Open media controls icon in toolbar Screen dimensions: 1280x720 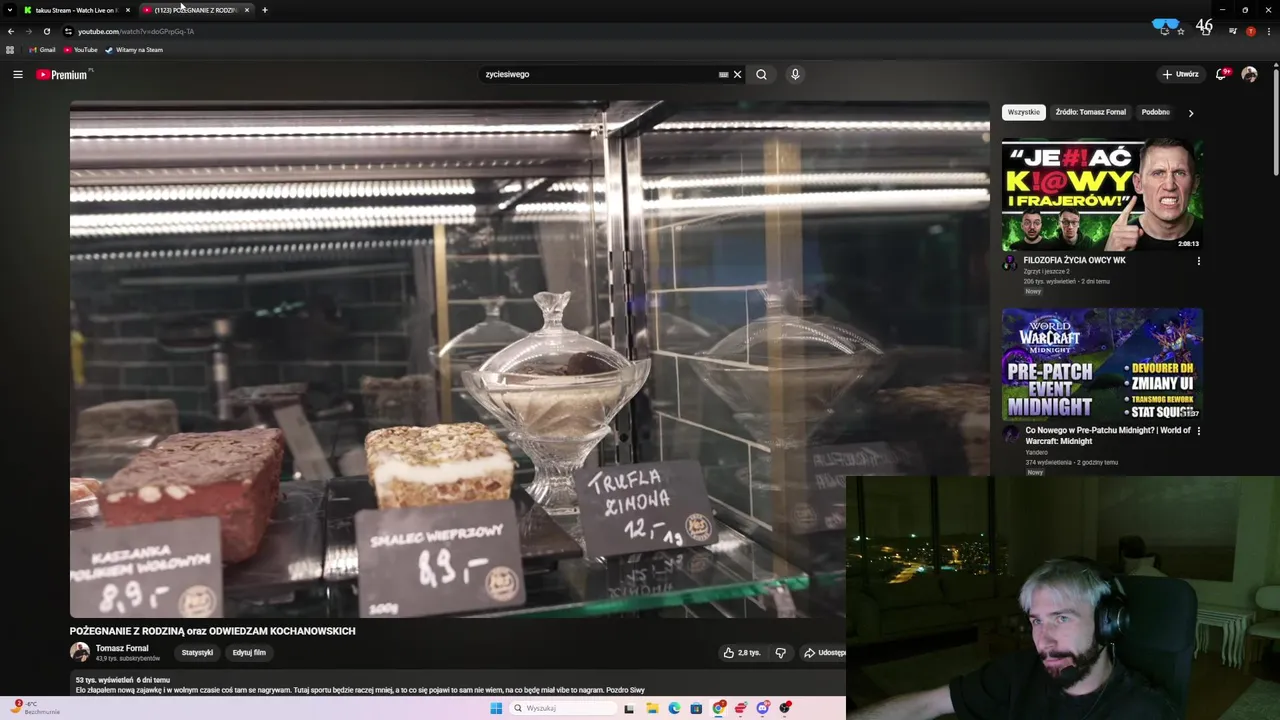[1232, 31]
